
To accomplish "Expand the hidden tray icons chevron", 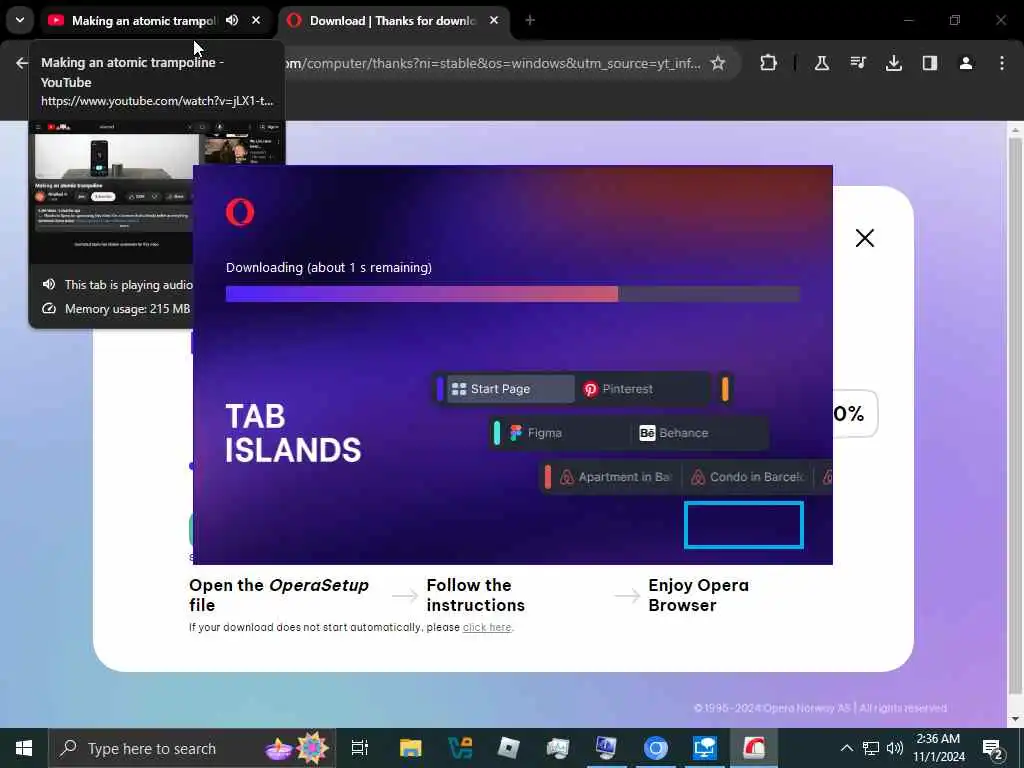I will pyautogui.click(x=846, y=748).
